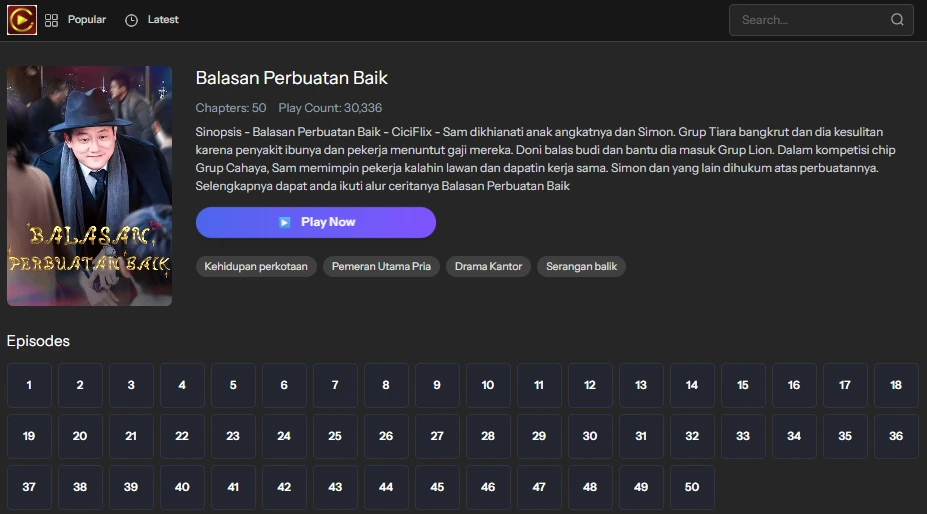This screenshot has height=514, width=927.
Task: Open episode 3
Action: point(131,385)
